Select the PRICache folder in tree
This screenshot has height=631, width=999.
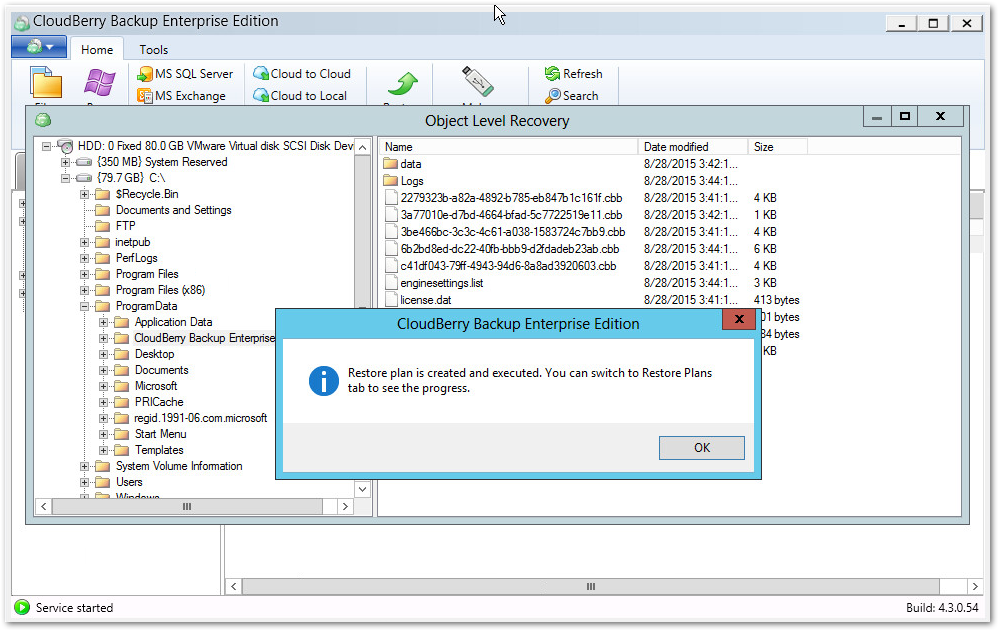click(x=159, y=402)
